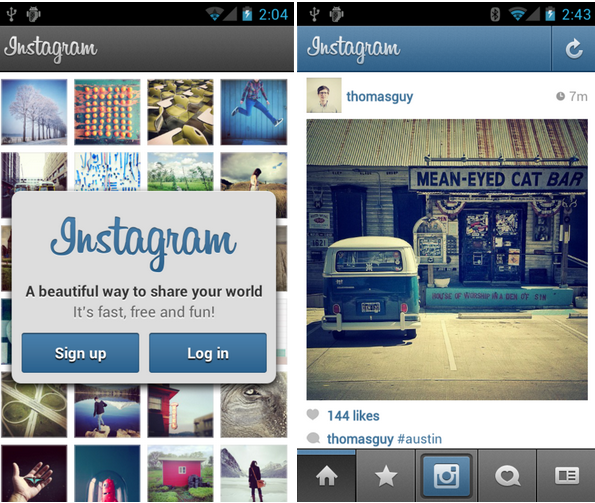Screen dimensions: 595x503
Task: Select the red barn photo thumbnail
Action: [x=180, y=473]
